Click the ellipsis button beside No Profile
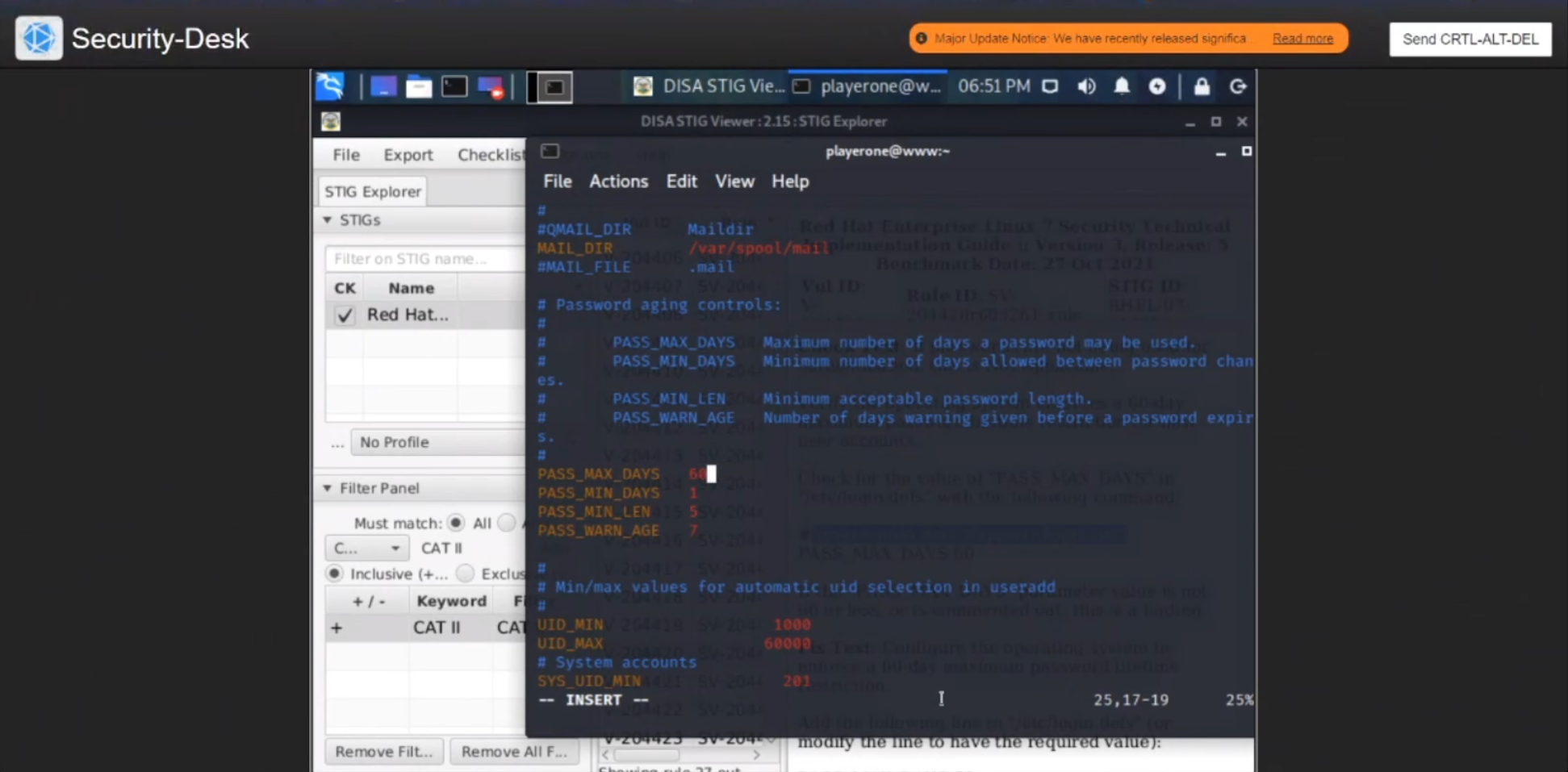This screenshot has width=1568, height=772. tap(337, 443)
